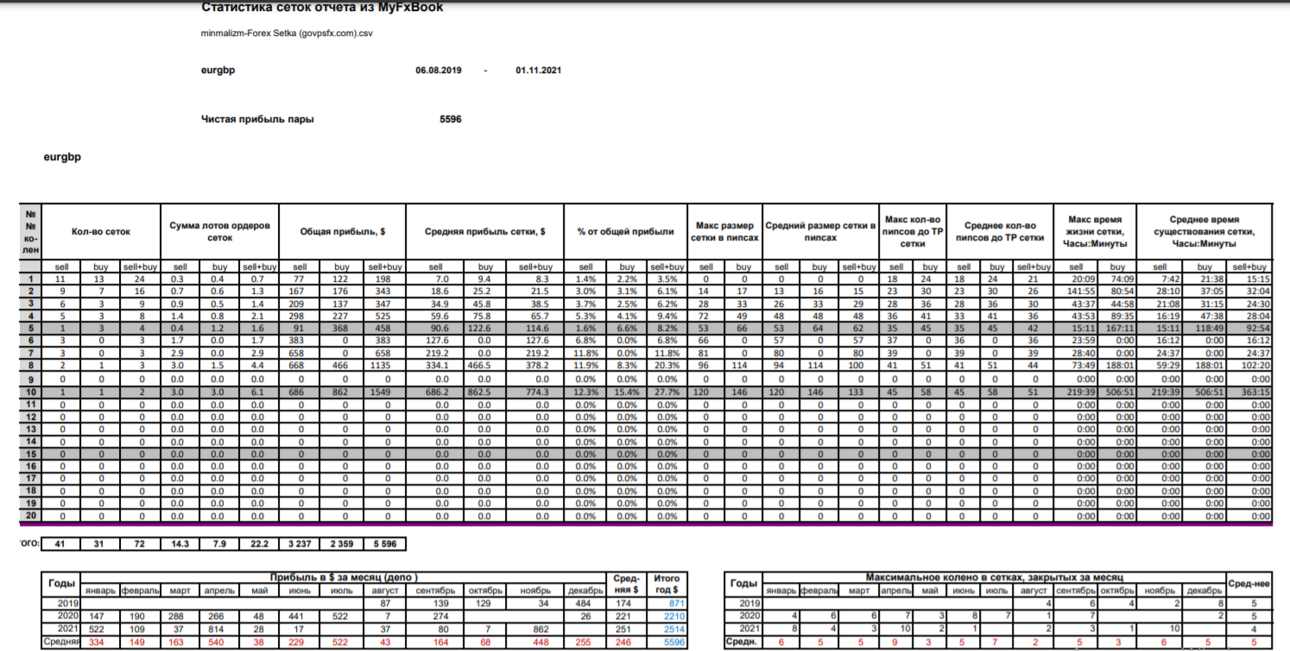Click the 'Макс размер сетки в пипсах' header
1290x651 pixels.
[725, 231]
